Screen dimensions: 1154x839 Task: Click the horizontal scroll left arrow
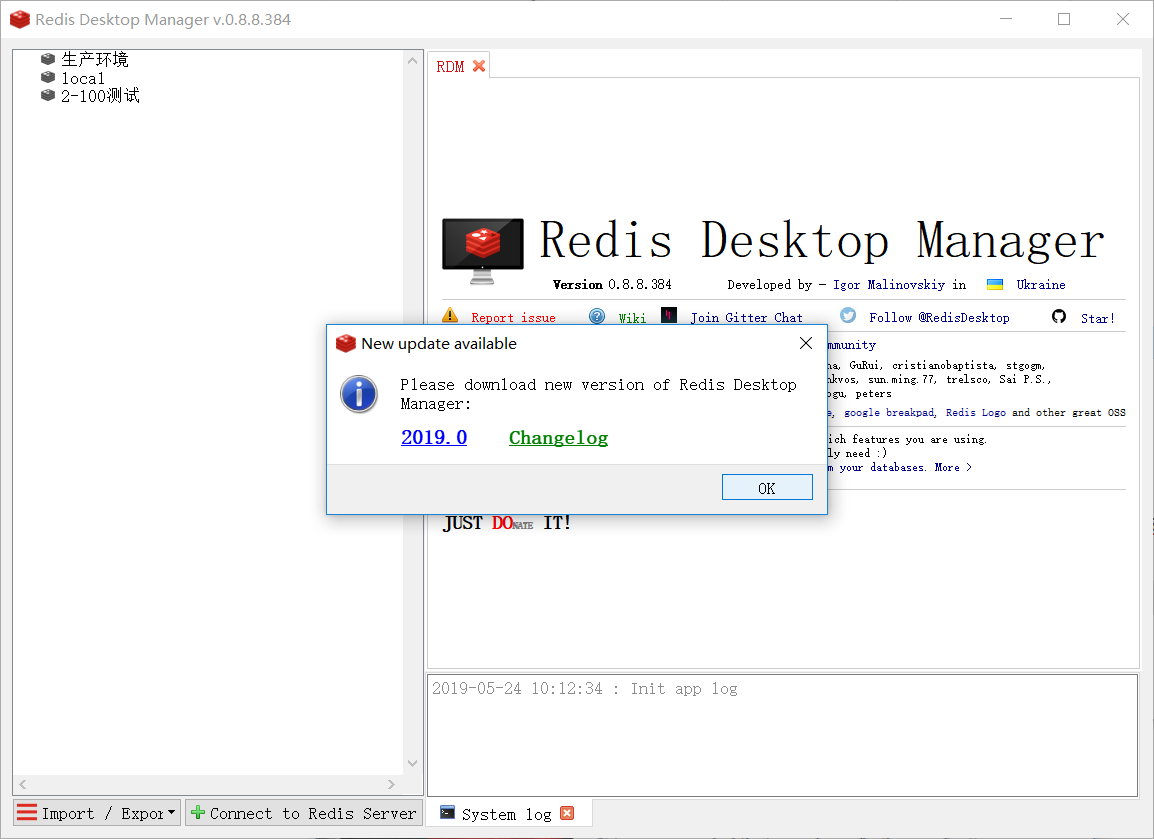click(x=23, y=784)
